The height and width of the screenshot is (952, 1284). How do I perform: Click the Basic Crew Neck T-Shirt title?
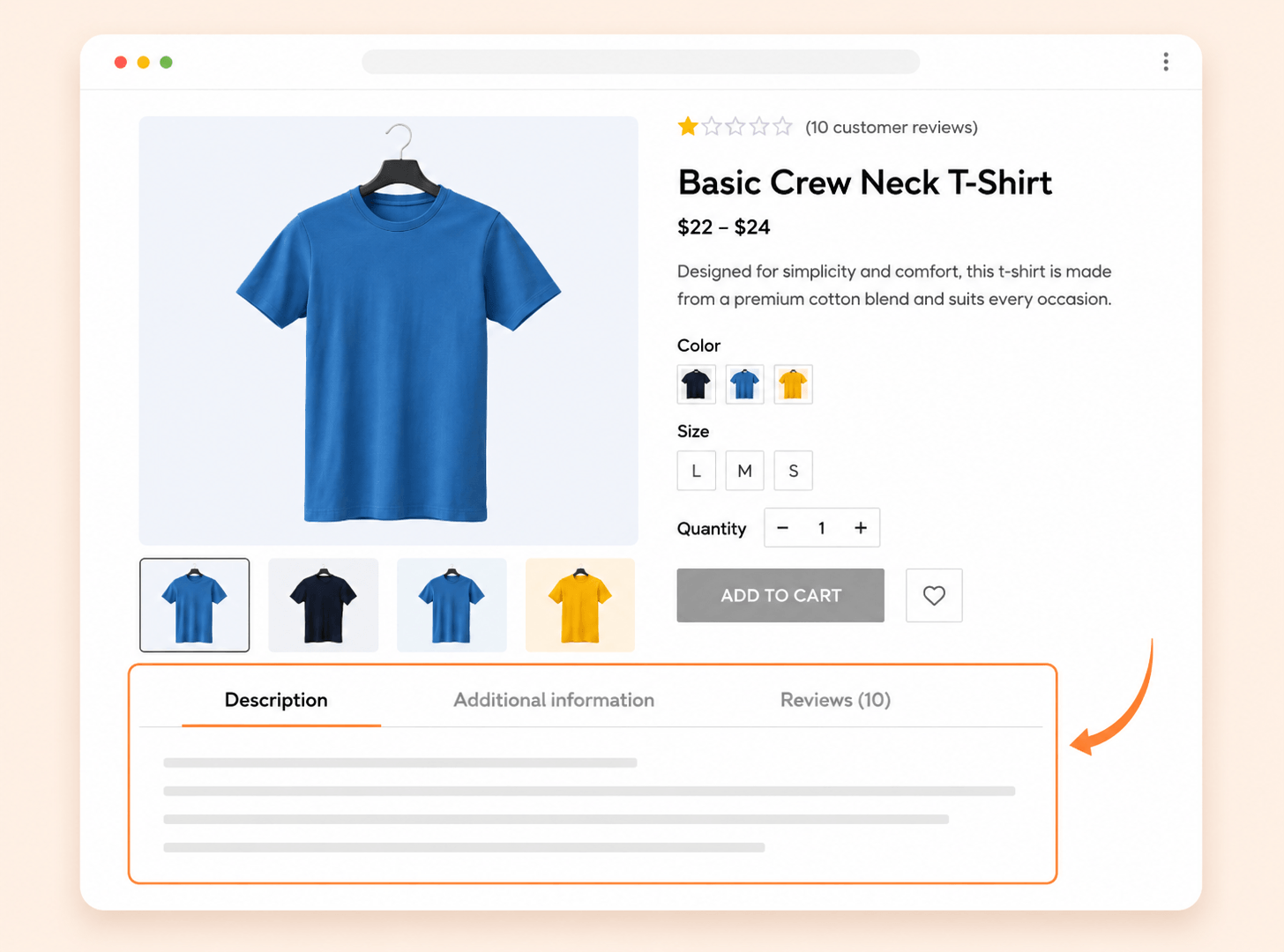(865, 182)
